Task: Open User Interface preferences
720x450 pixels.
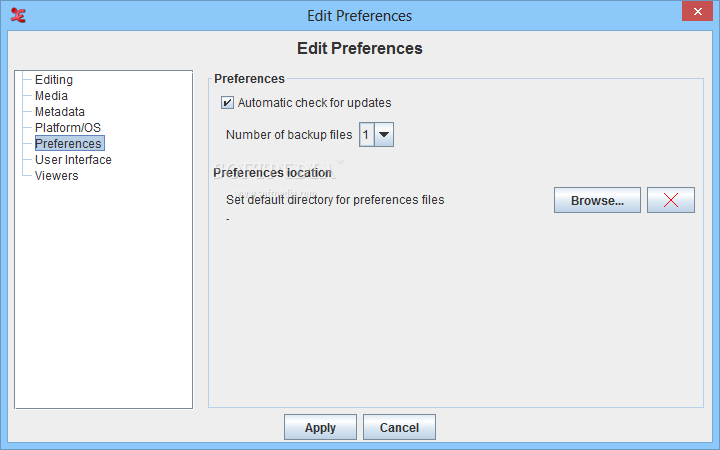Action: point(73,159)
